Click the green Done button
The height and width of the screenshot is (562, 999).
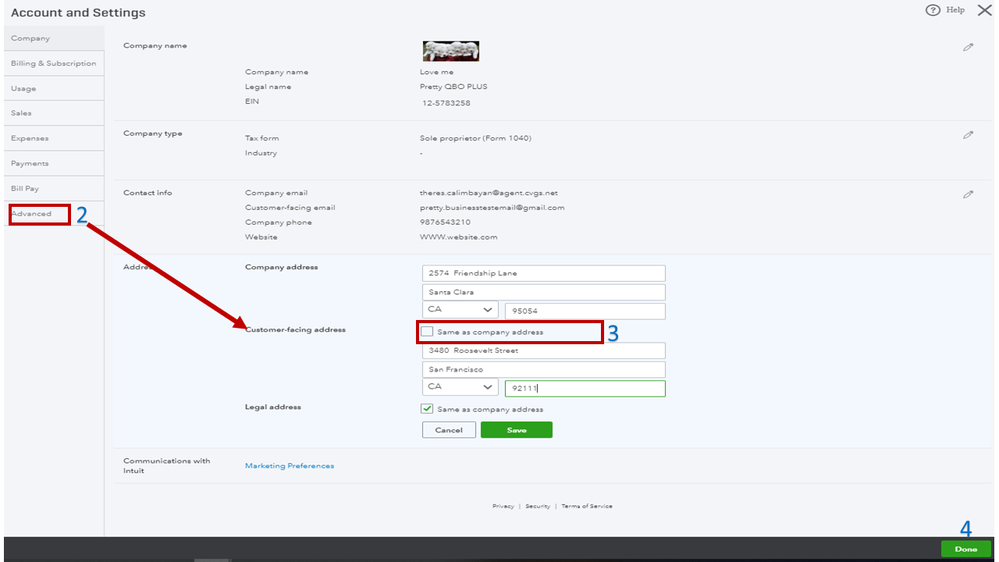coord(966,549)
